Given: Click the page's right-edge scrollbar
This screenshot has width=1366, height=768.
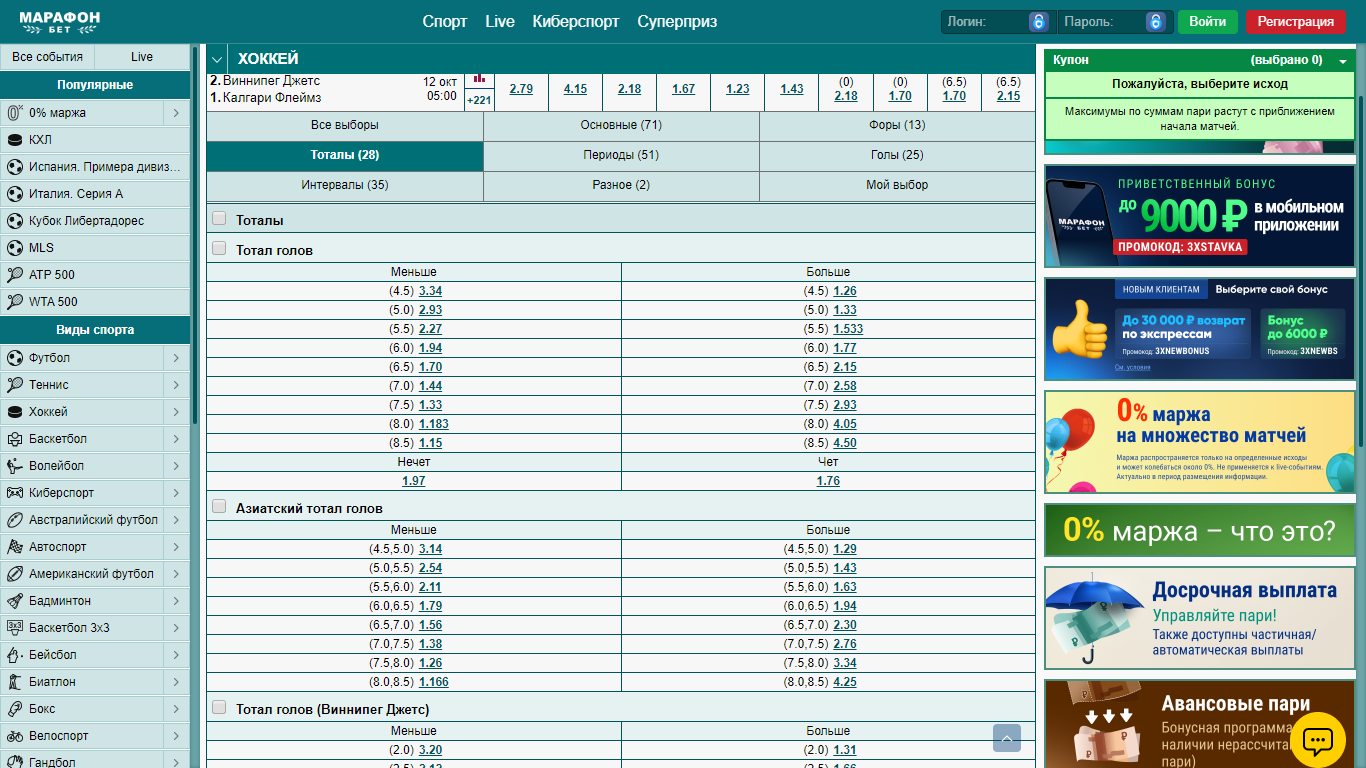Looking at the screenshot, I should click(1361, 270).
